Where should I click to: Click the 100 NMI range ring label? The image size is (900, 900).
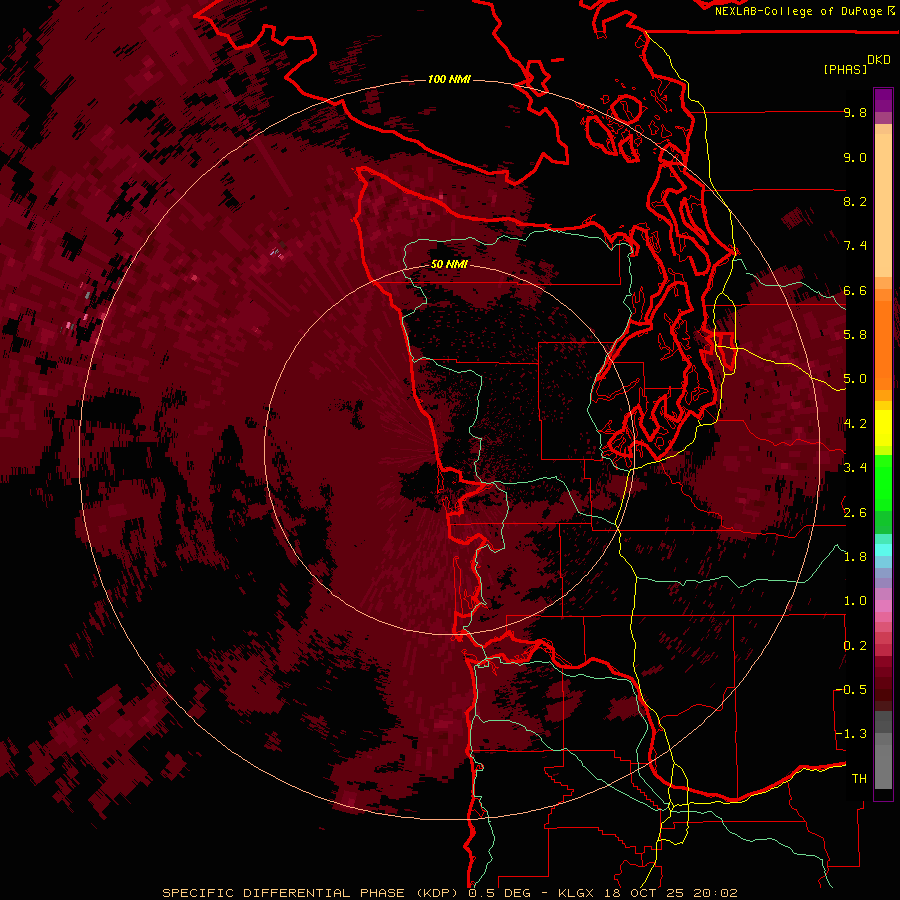[449, 79]
